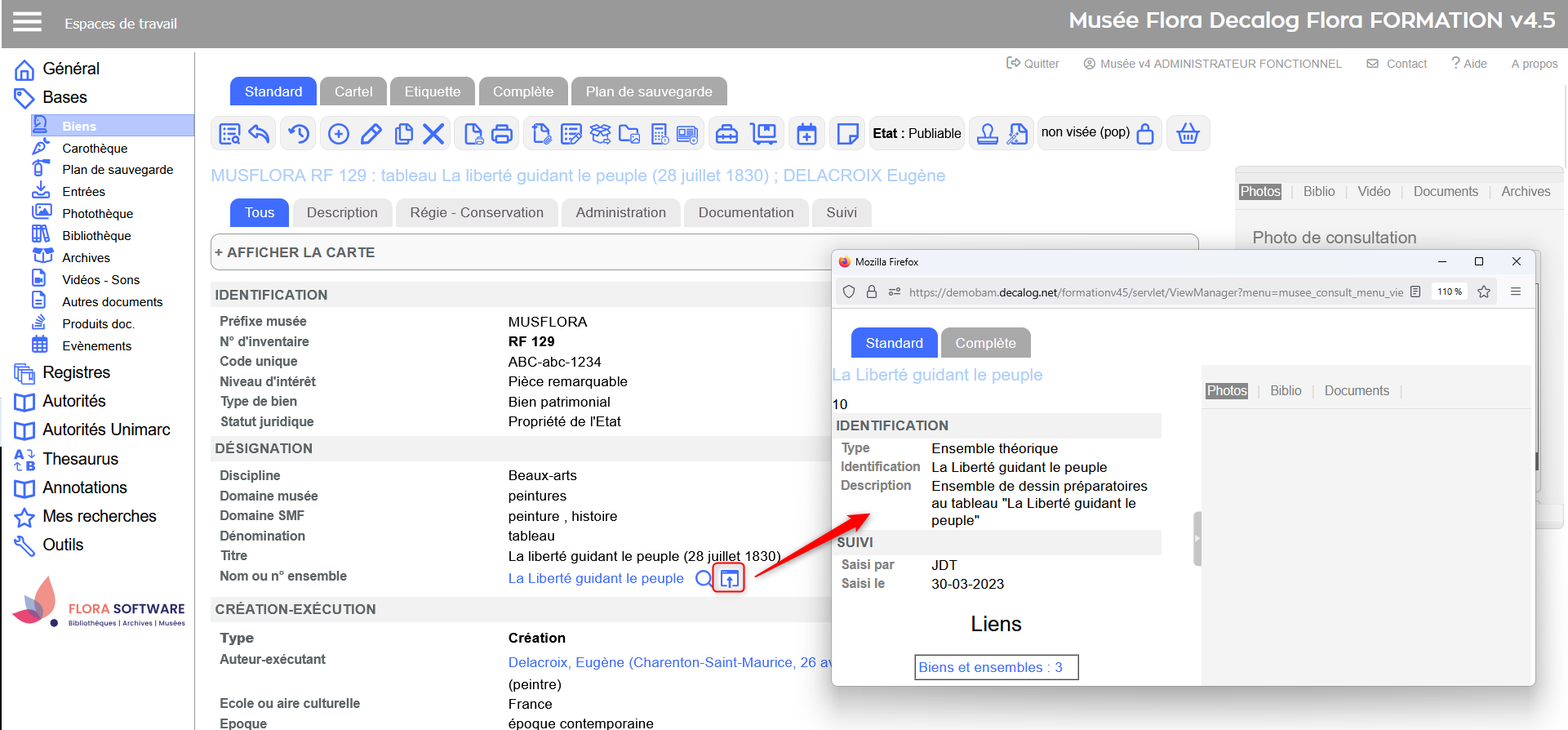This screenshot has height=730, width=1568.
Task: Click the print record icon
Action: [x=502, y=134]
